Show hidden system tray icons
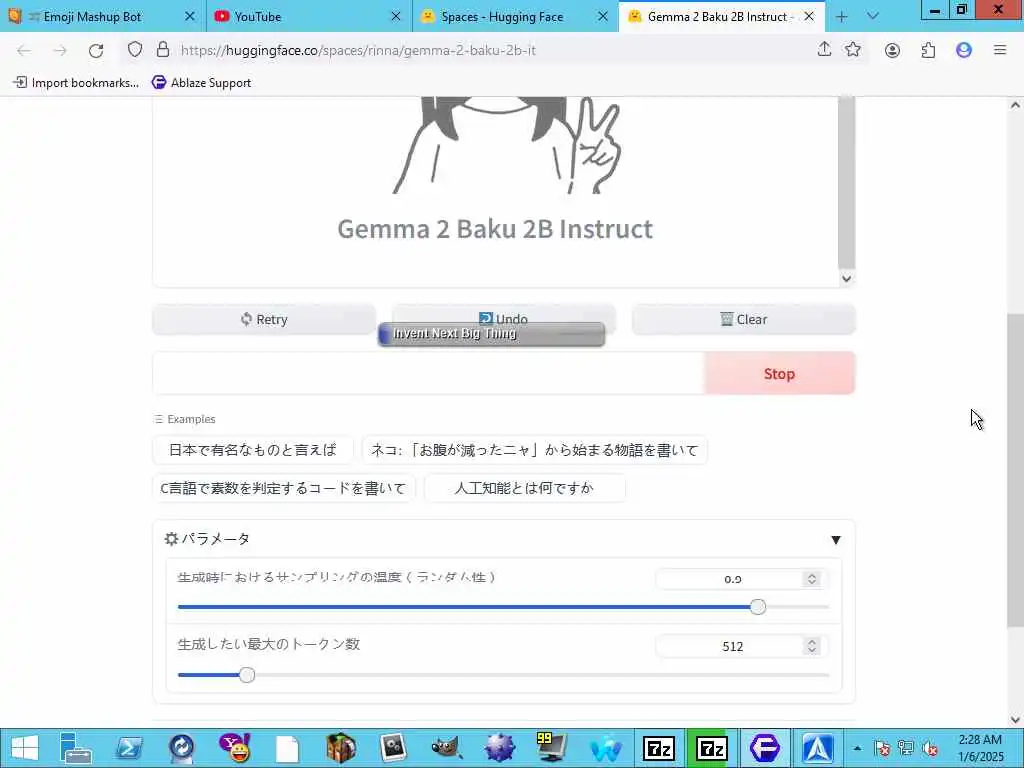1024x768 pixels. click(x=857, y=748)
